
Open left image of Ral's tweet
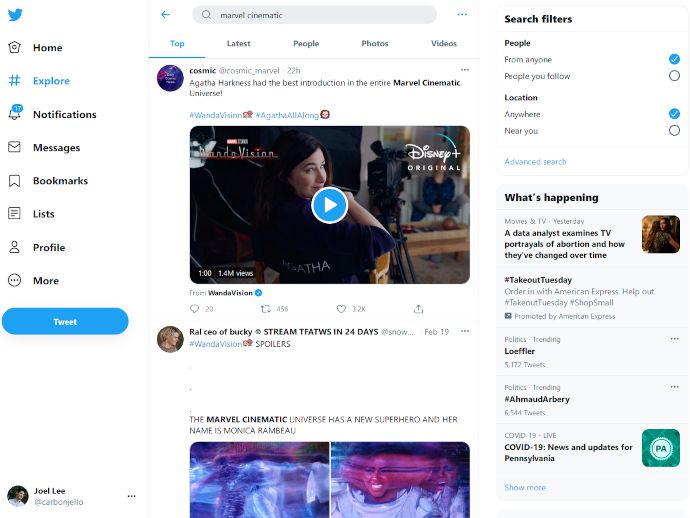pos(259,480)
